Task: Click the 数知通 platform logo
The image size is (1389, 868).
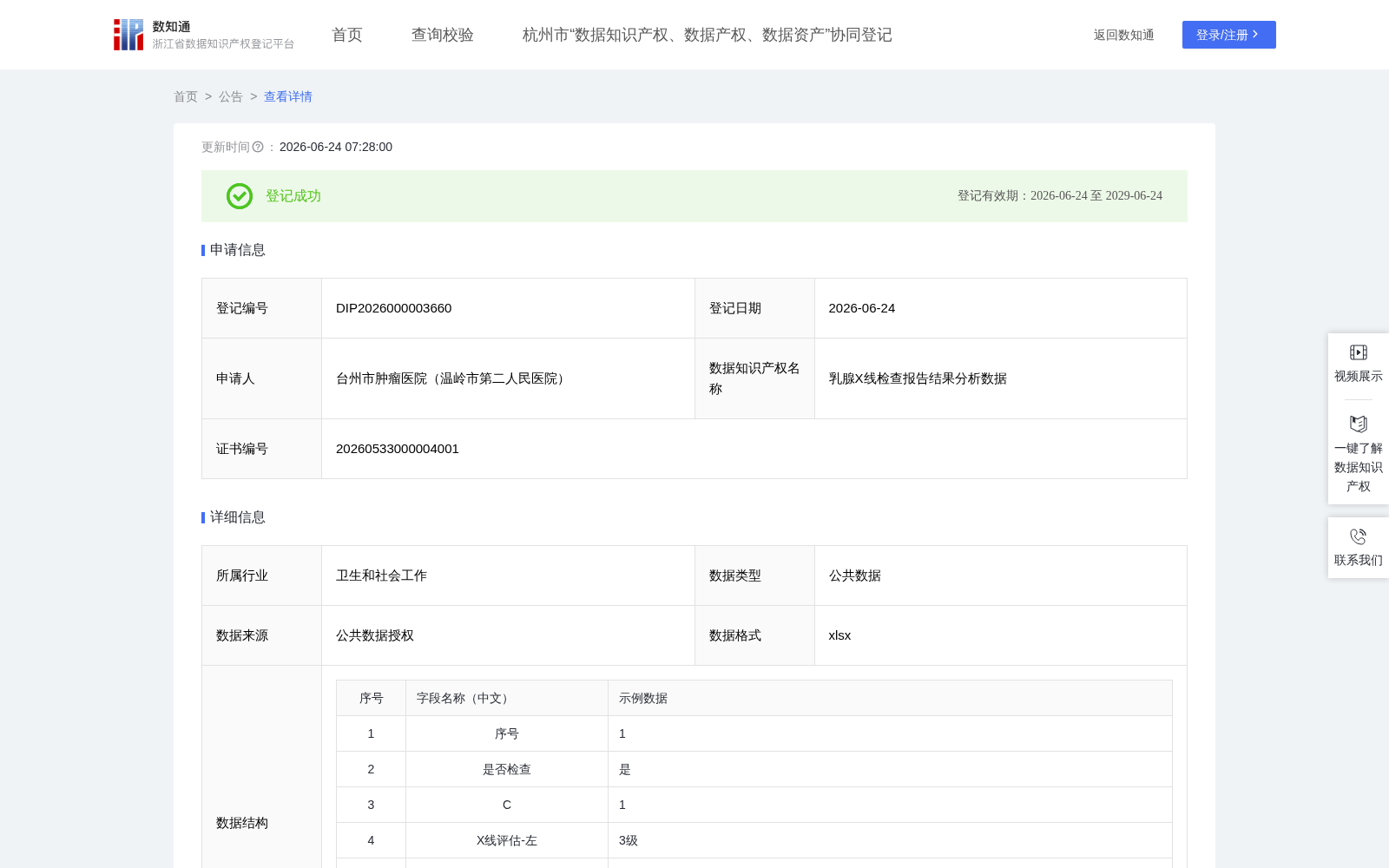Action: (x=204, y=35)
